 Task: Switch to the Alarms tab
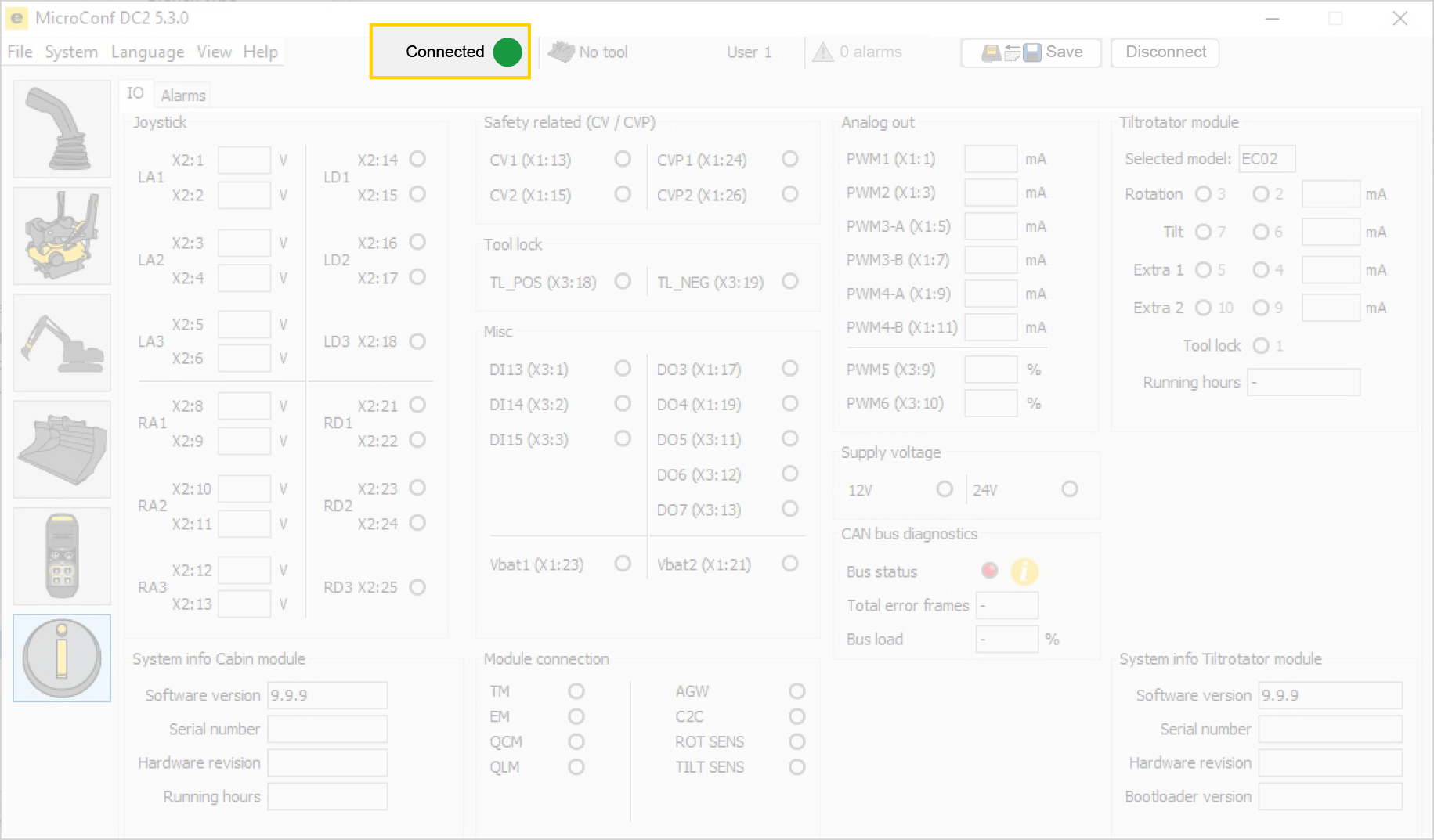pyautogui.click(x=183, y=96)
